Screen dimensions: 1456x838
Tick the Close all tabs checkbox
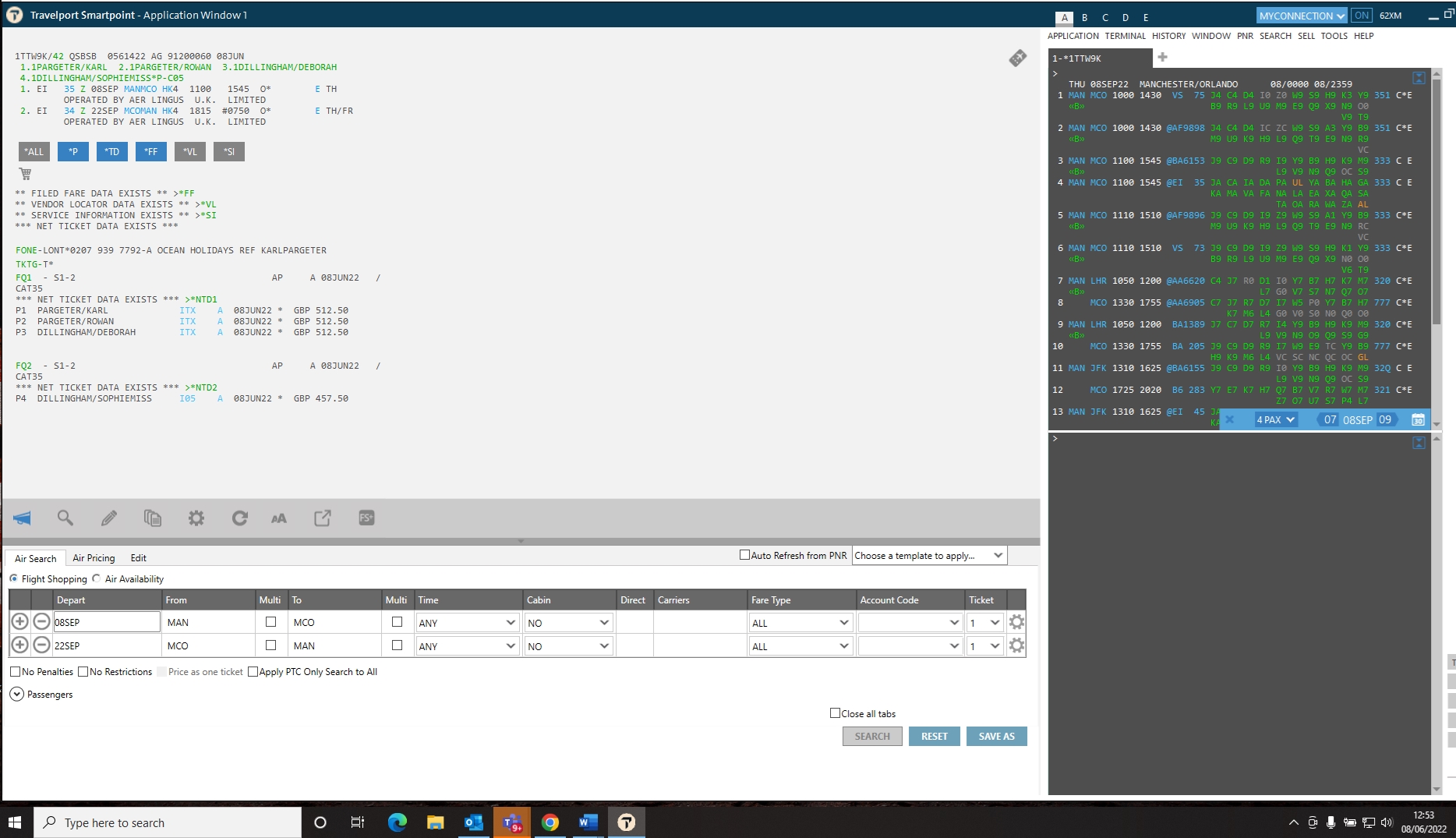[x=835, y=713]
